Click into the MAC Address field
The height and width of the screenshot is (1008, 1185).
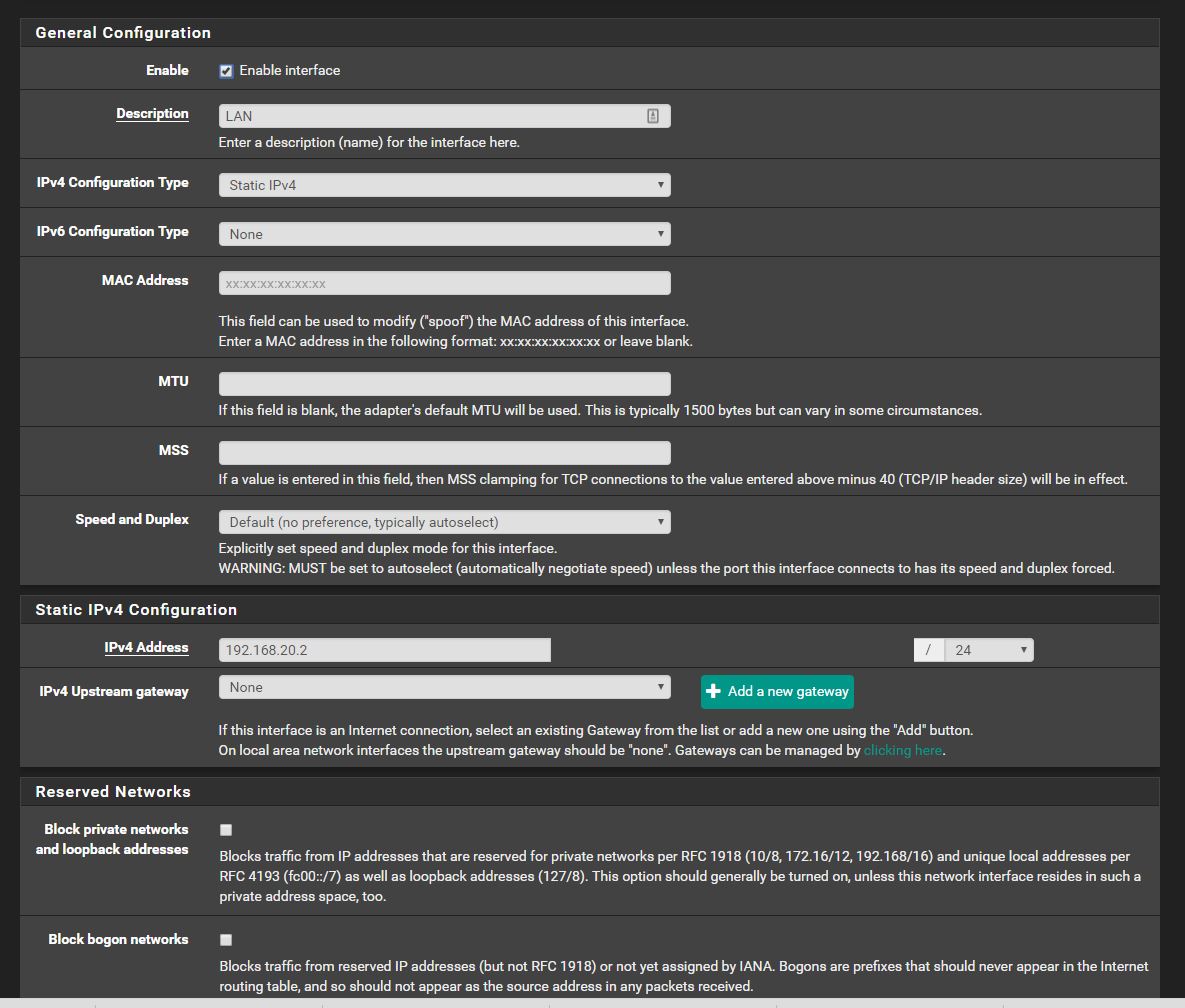(x=444, y=283)
